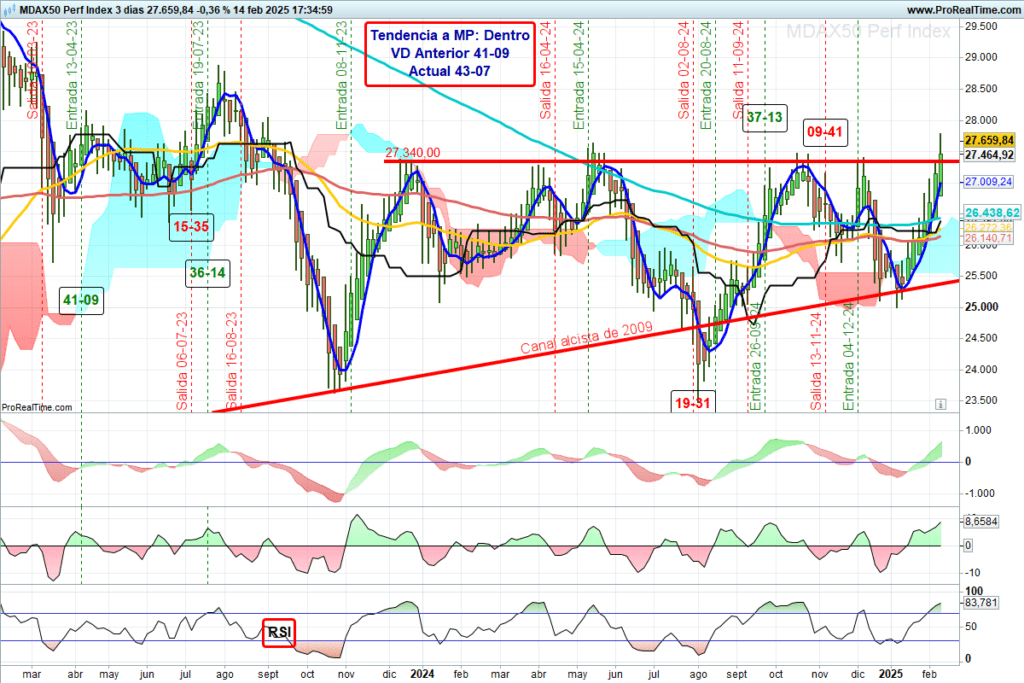Select the Canal alcista de 2009 trendline text
Image resolution: width=1024 pixels, height=683 pixels.
[x=586, y=340]
